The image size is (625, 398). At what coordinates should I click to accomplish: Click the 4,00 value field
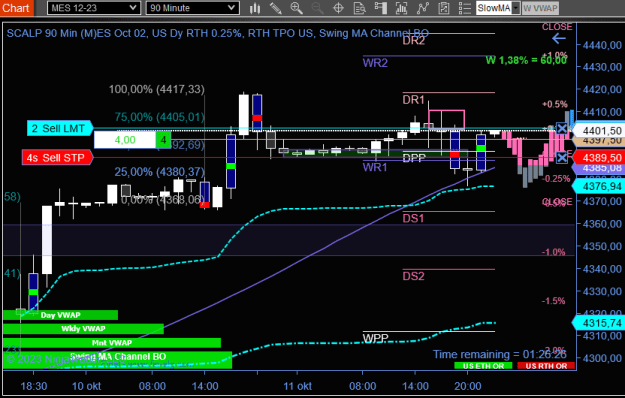125,140
